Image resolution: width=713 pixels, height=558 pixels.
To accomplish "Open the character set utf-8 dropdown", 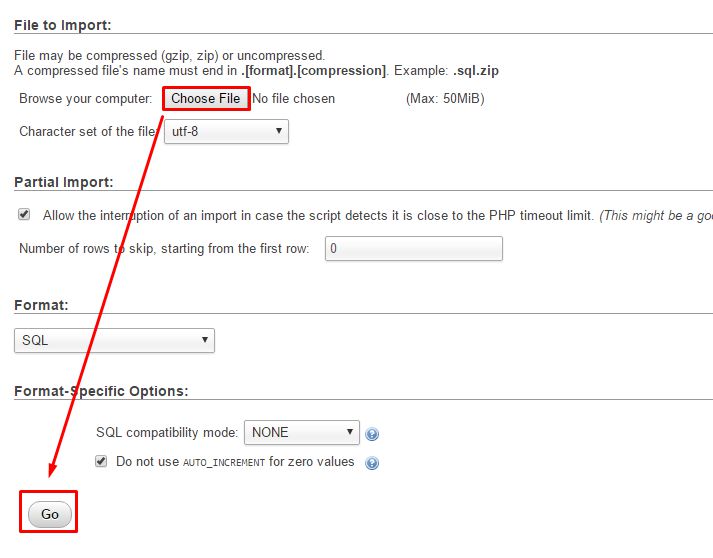I will (x=226, y=131).
